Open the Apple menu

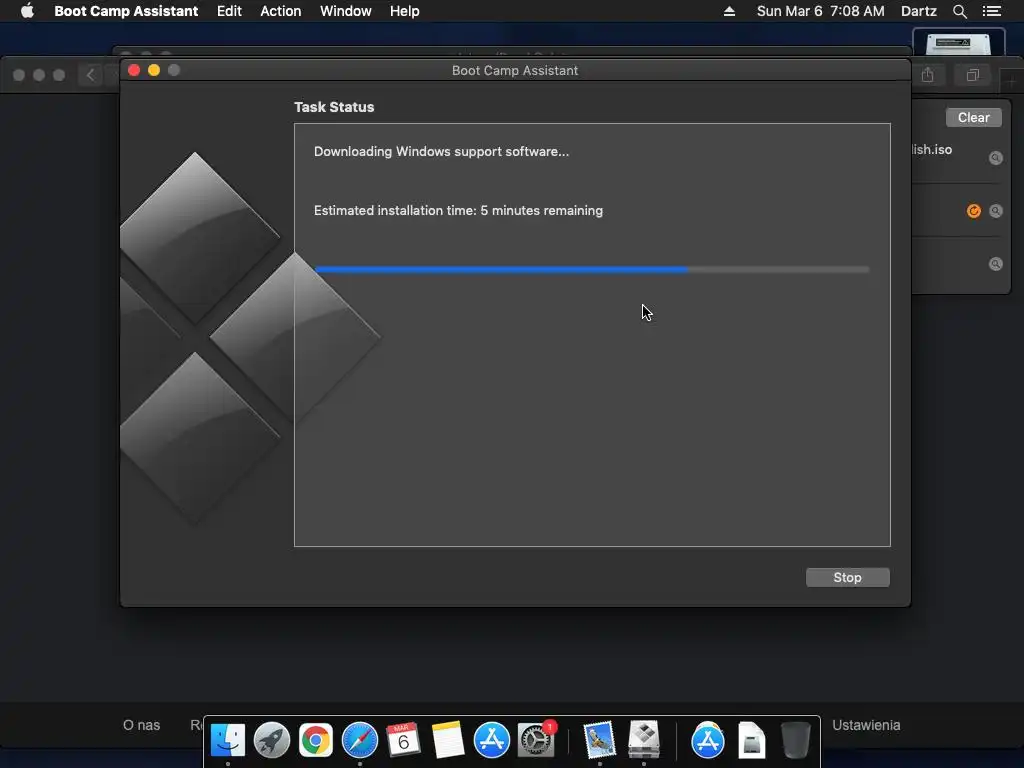click(x=27, y=11)
